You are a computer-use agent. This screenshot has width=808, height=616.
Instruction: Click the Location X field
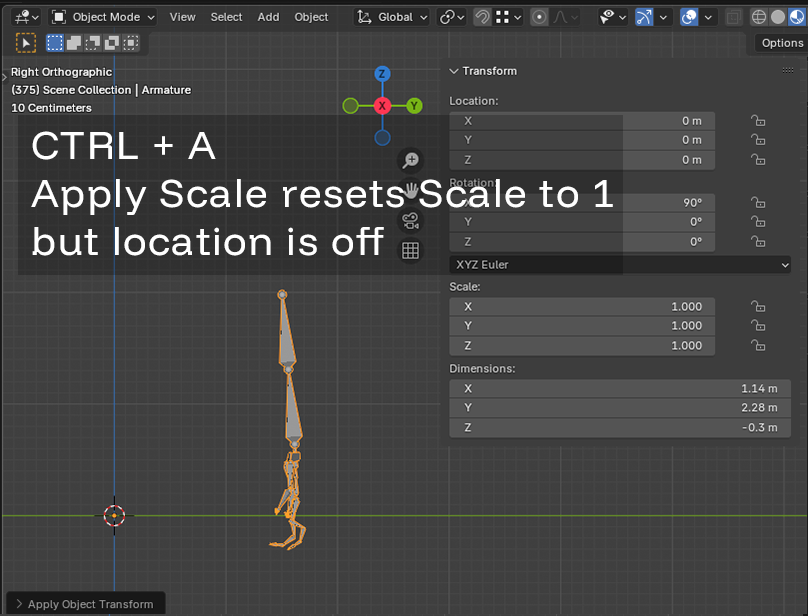(582, 121)
